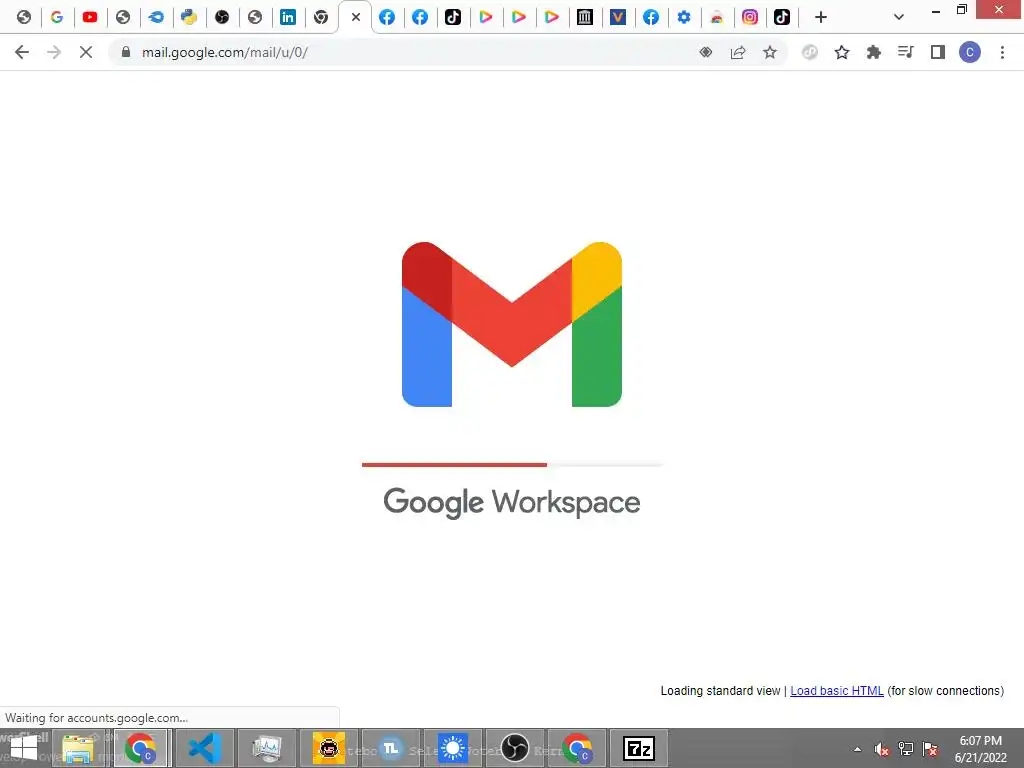Switch to the blue gear settings tab

click(684, 17)
